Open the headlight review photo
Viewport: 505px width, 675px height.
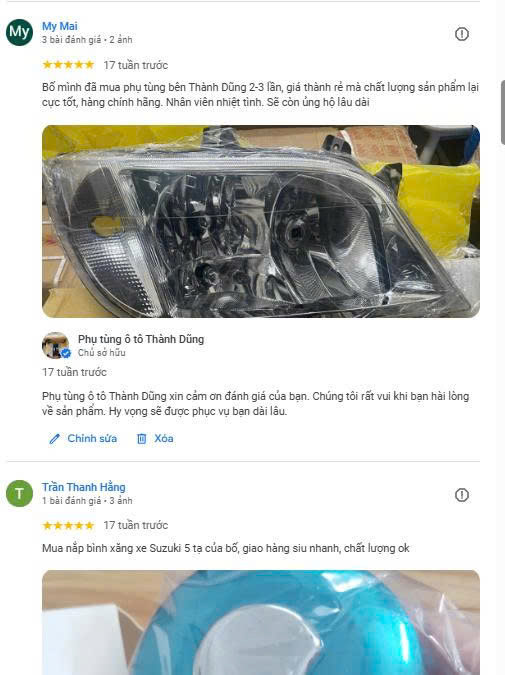(x=261, y=221)
